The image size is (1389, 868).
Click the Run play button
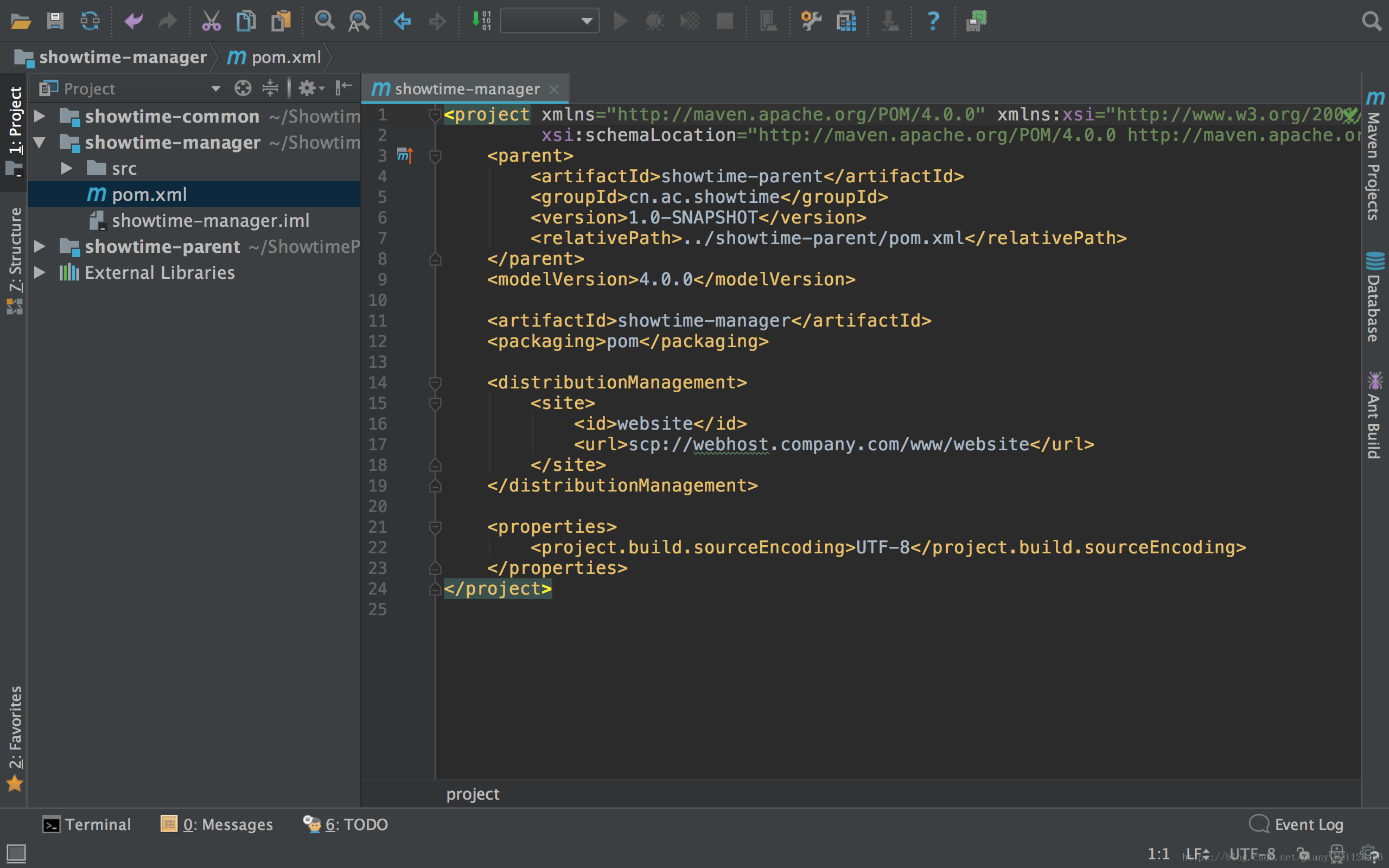[x=621, y=22]
